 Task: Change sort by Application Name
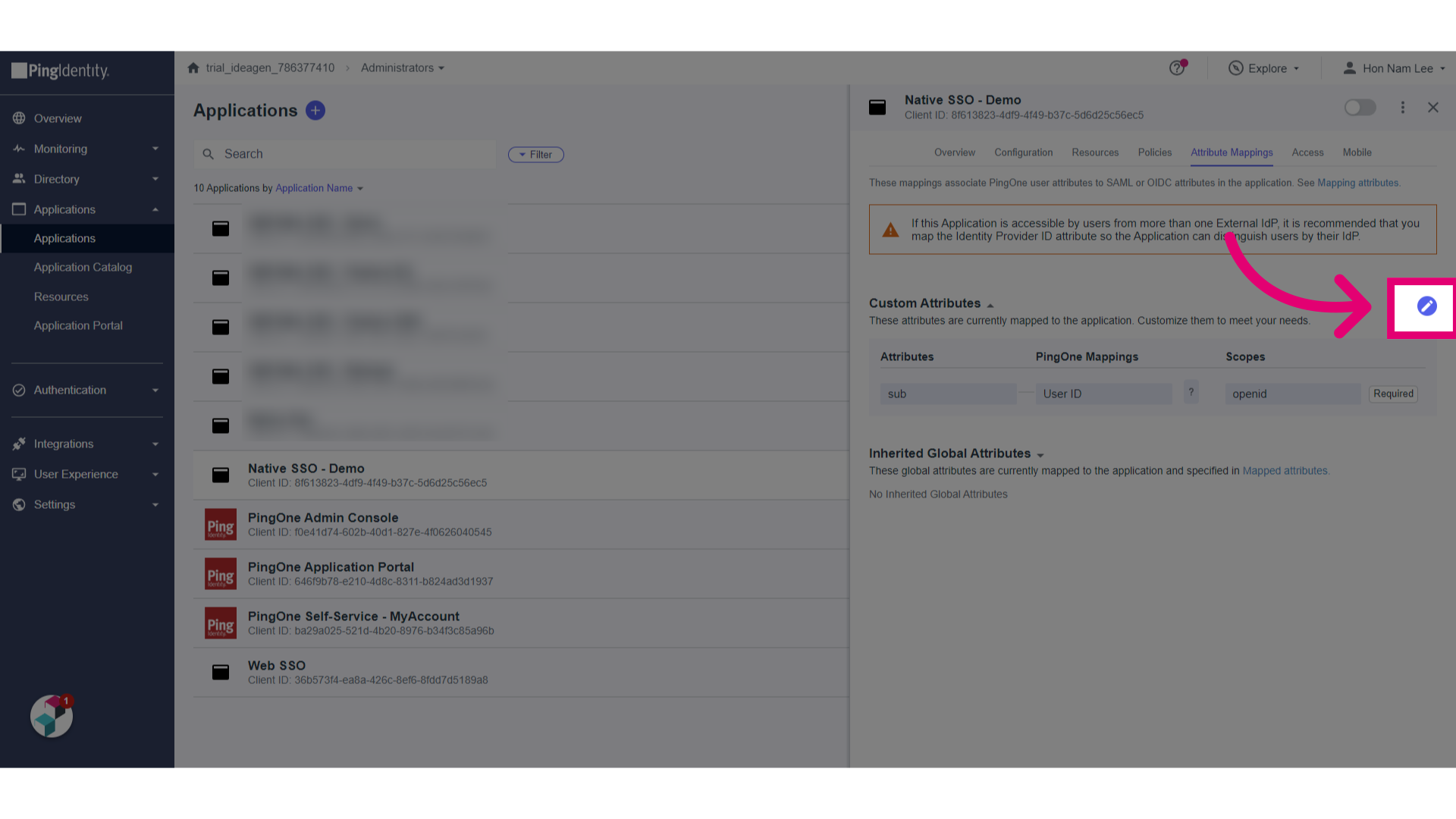pos(319,188)
